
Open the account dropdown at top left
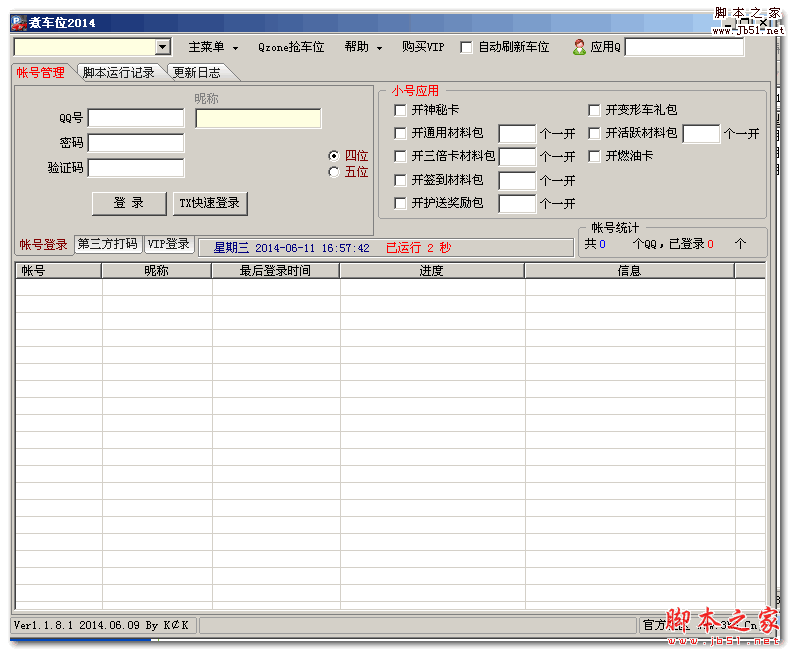pyautogui.click(x=162, y=47)
